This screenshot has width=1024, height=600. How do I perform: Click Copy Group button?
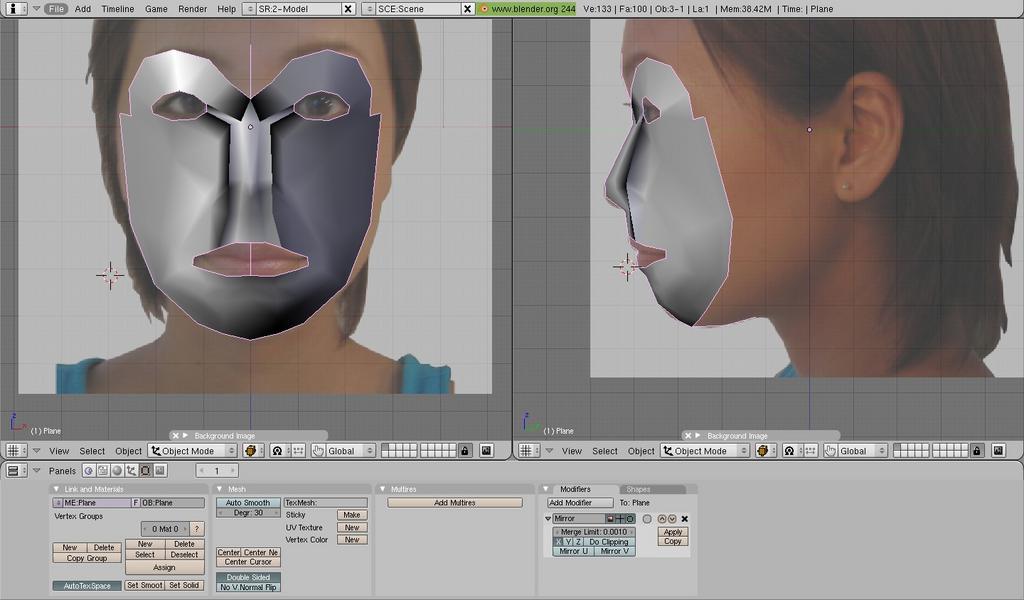click(x=87, y=558)
